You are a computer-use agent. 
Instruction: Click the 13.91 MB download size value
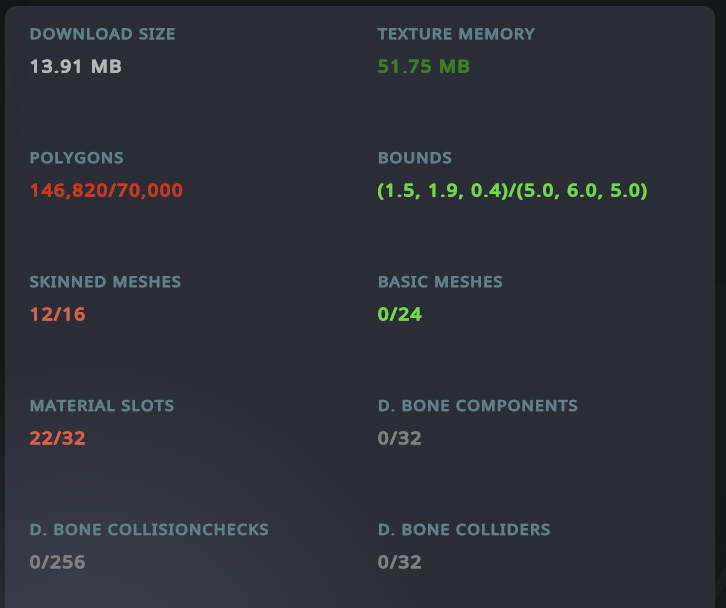(x=75, y=67)
